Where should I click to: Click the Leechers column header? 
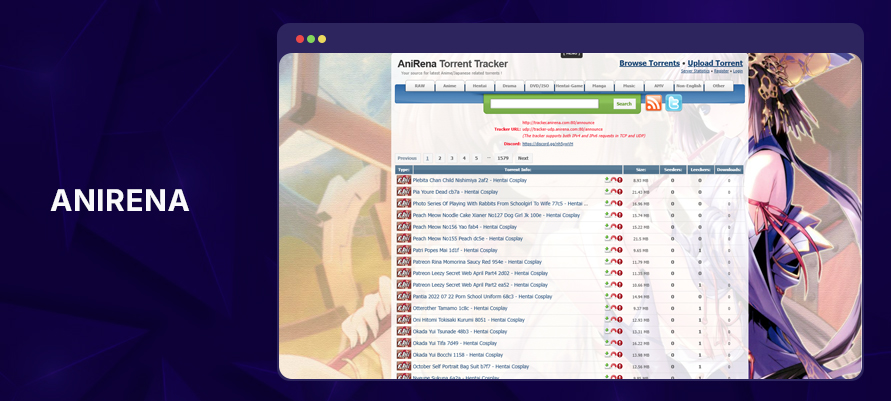pos(700,170)
